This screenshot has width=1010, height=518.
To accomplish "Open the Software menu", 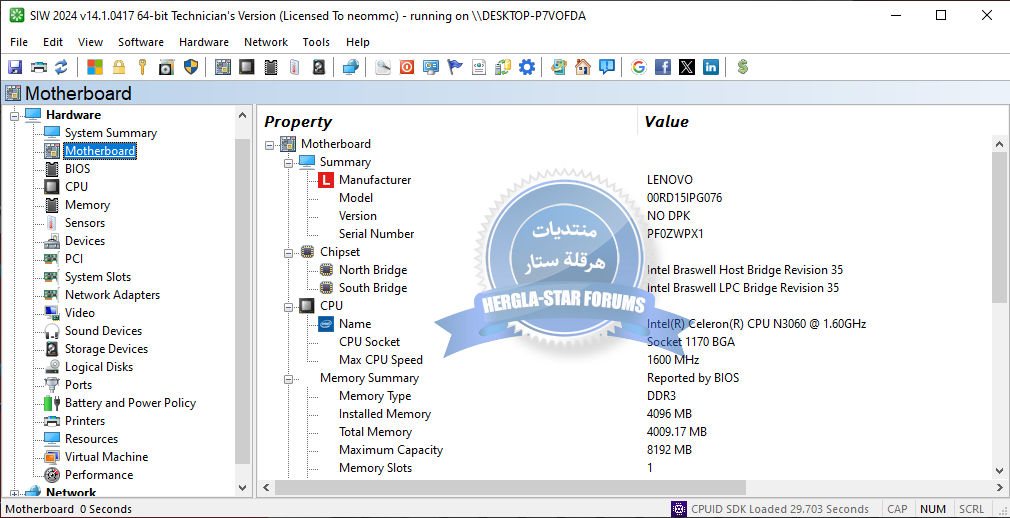I will coord(140,42).
